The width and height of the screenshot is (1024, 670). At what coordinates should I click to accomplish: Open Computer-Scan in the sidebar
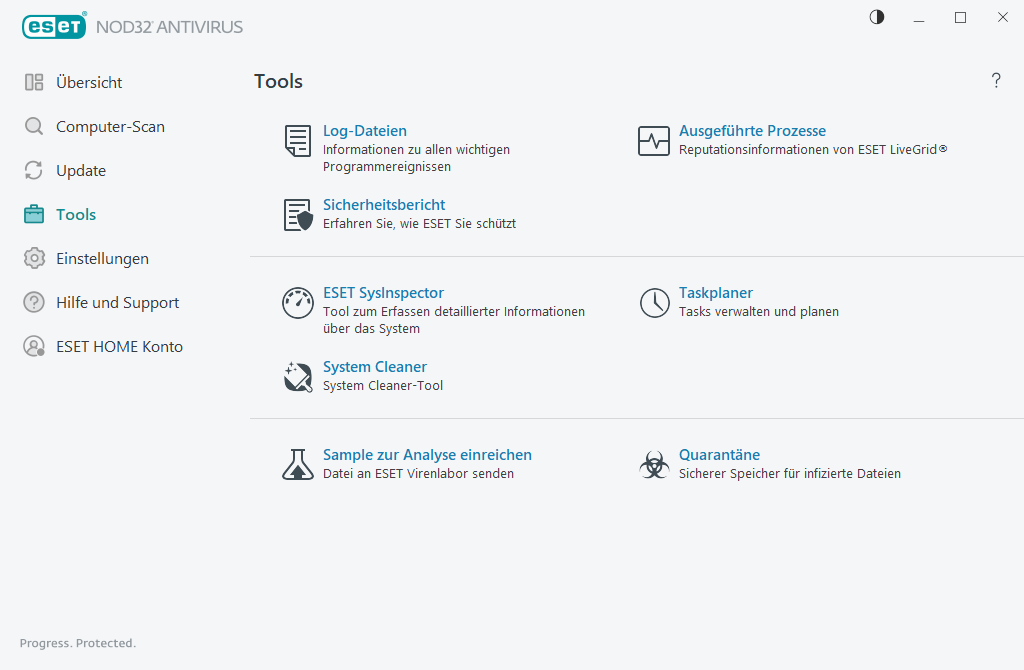(x=110, y=127)
